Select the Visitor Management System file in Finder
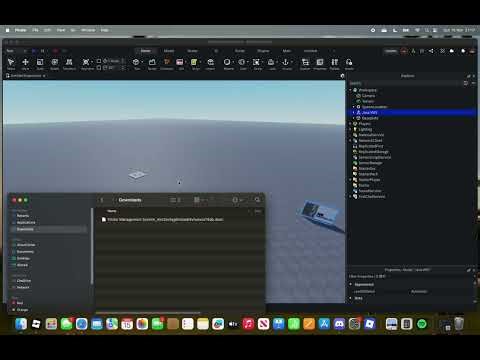The image size is (480, 360). 163,220
